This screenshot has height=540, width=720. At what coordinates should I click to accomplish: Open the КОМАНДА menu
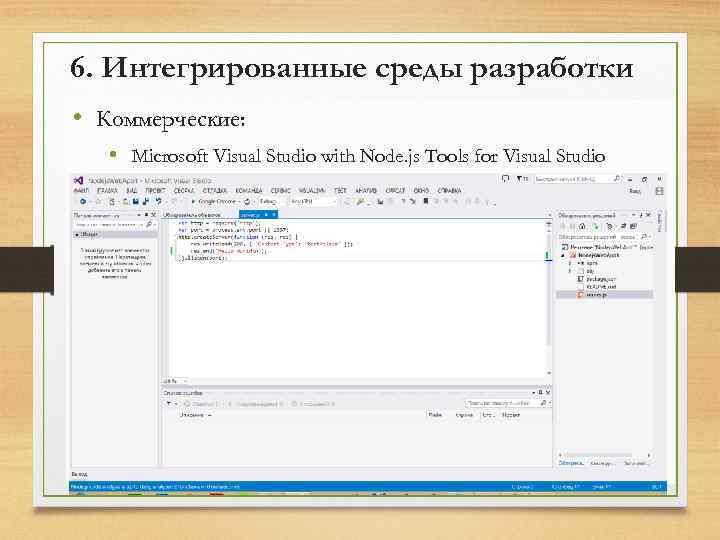(248, 191)
